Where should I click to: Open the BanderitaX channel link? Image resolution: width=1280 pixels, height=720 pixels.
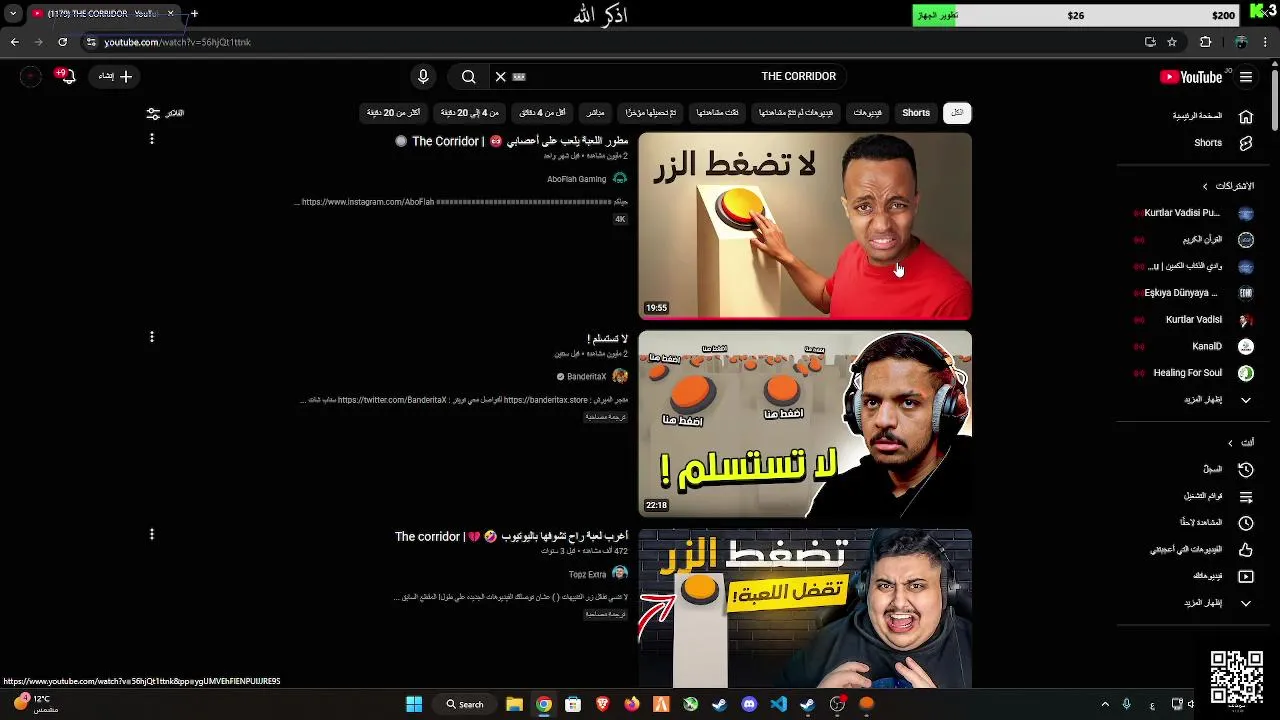point(586,377)
